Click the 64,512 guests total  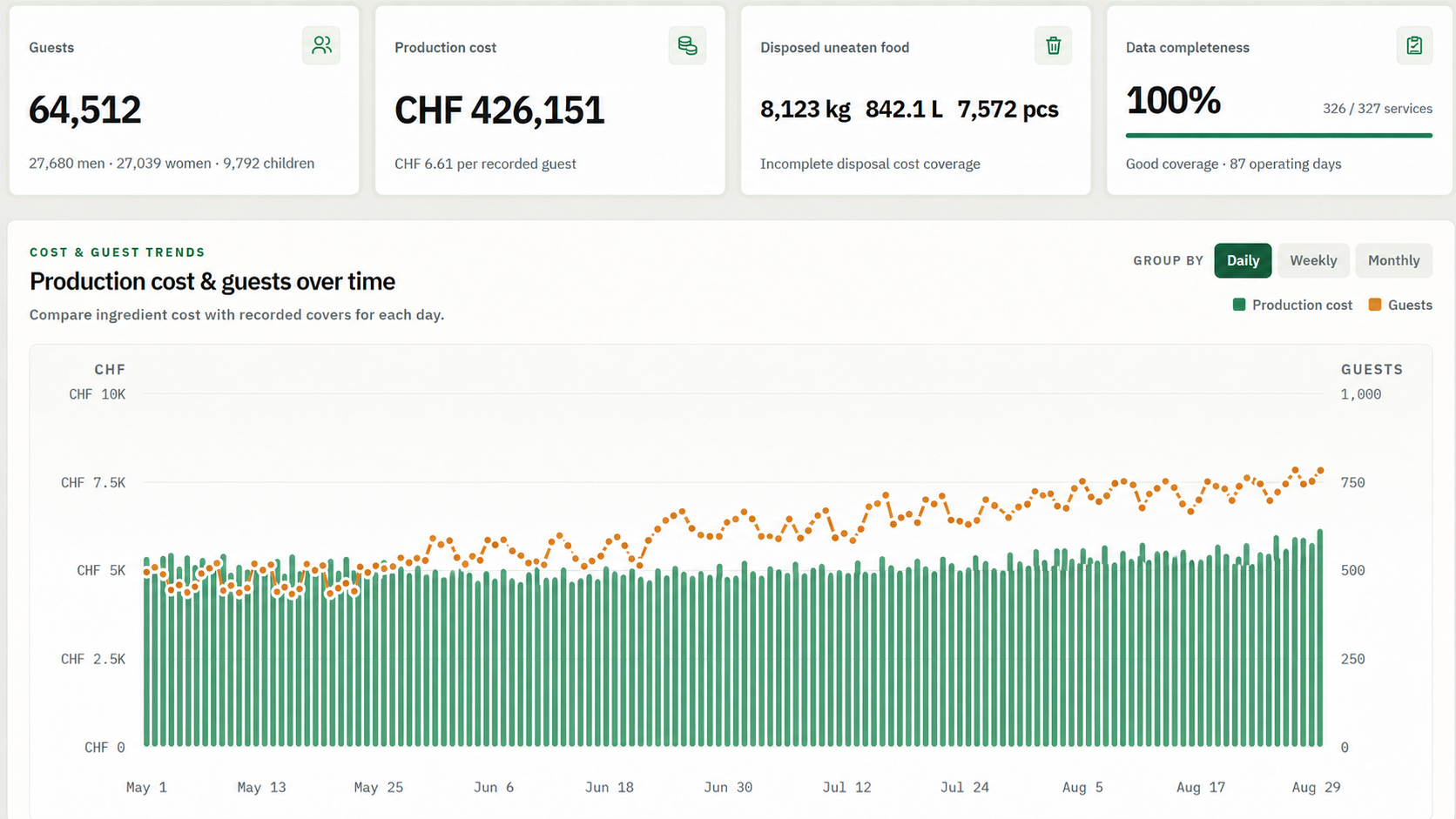point(84,110)
